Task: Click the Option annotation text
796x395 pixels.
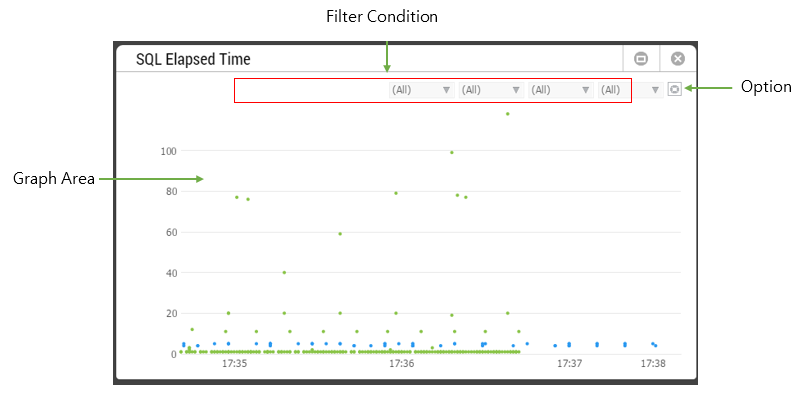Action: point(766,87)
